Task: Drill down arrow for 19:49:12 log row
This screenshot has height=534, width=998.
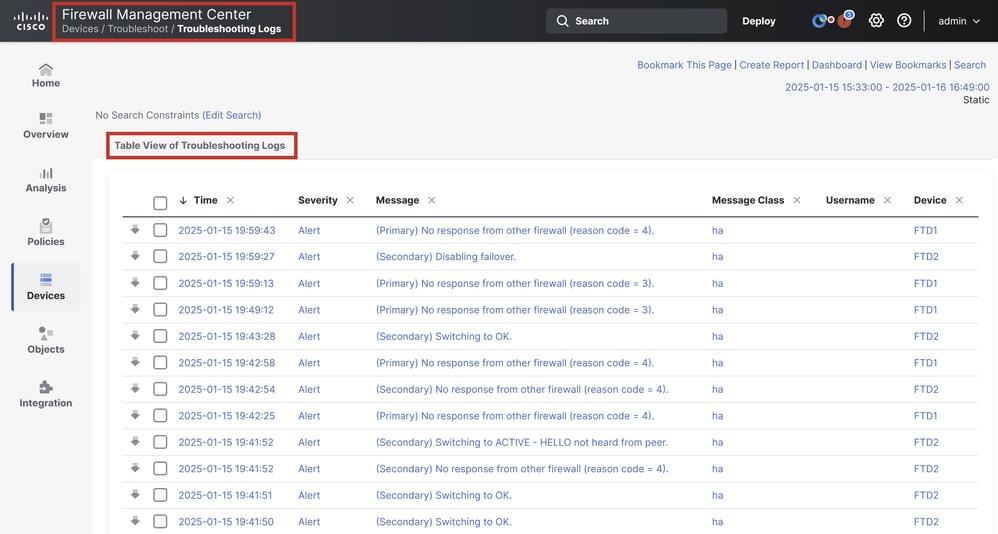Action: [135, 309]
